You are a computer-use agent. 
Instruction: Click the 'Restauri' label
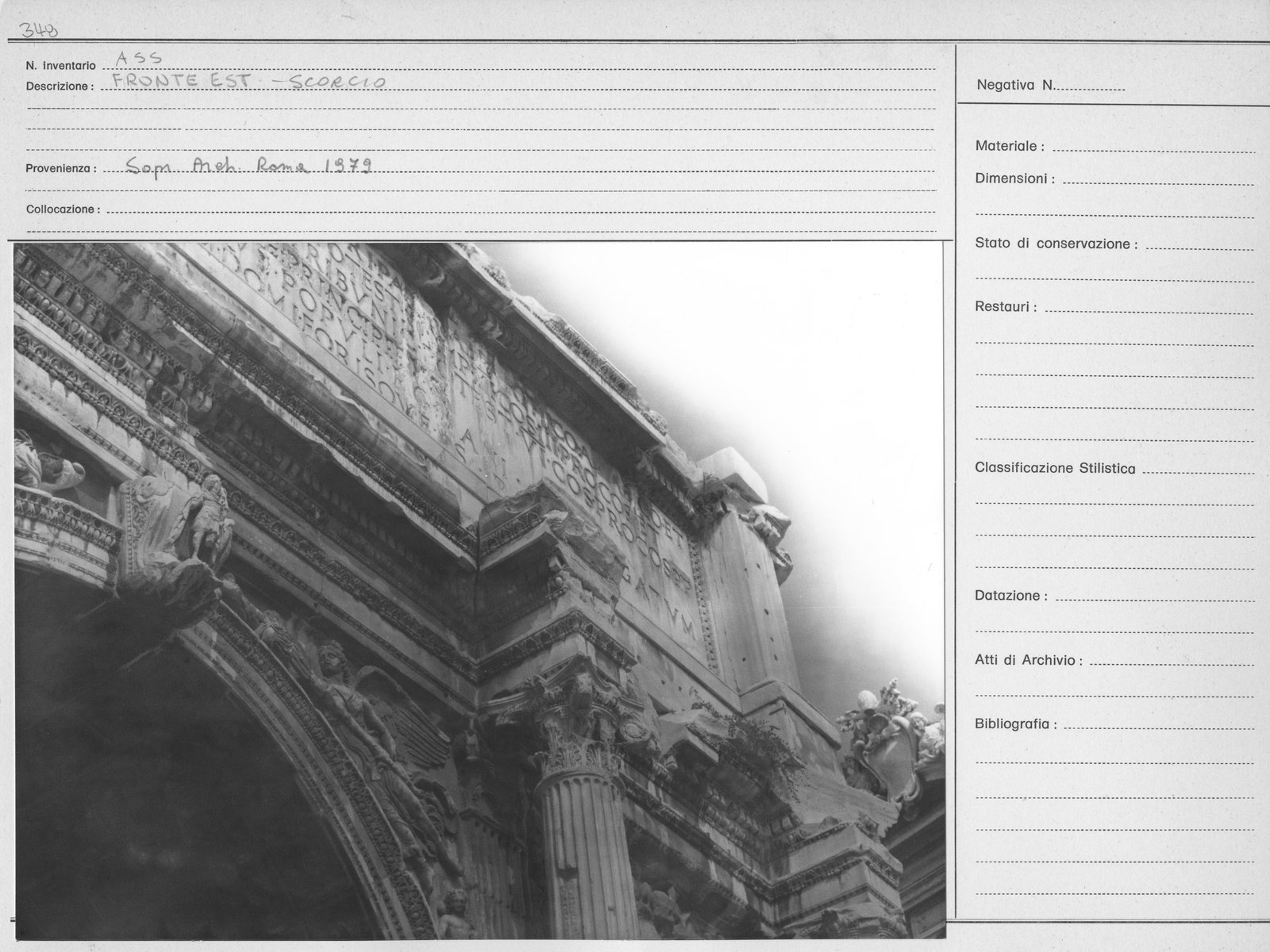(x=1006, y=307)
